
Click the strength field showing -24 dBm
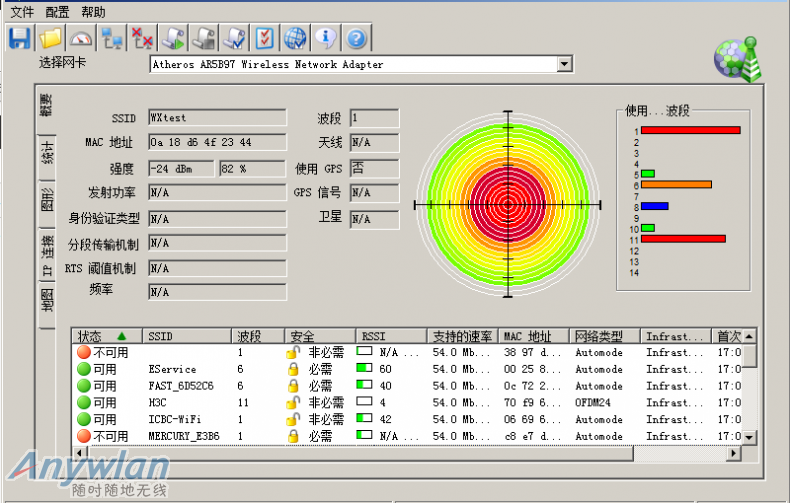tap(181, 169)
